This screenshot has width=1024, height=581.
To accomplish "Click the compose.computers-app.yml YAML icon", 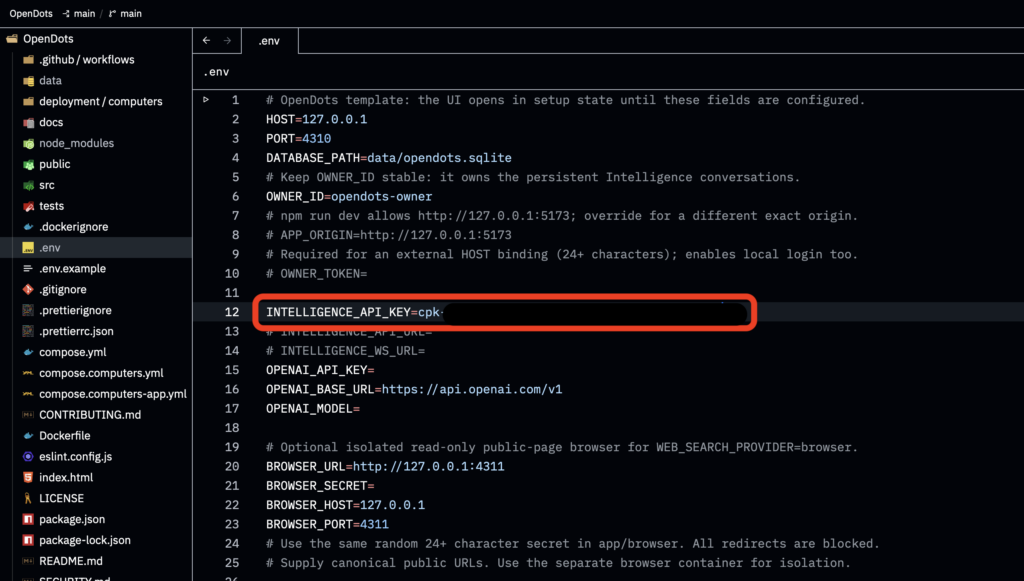I will 28,394.
